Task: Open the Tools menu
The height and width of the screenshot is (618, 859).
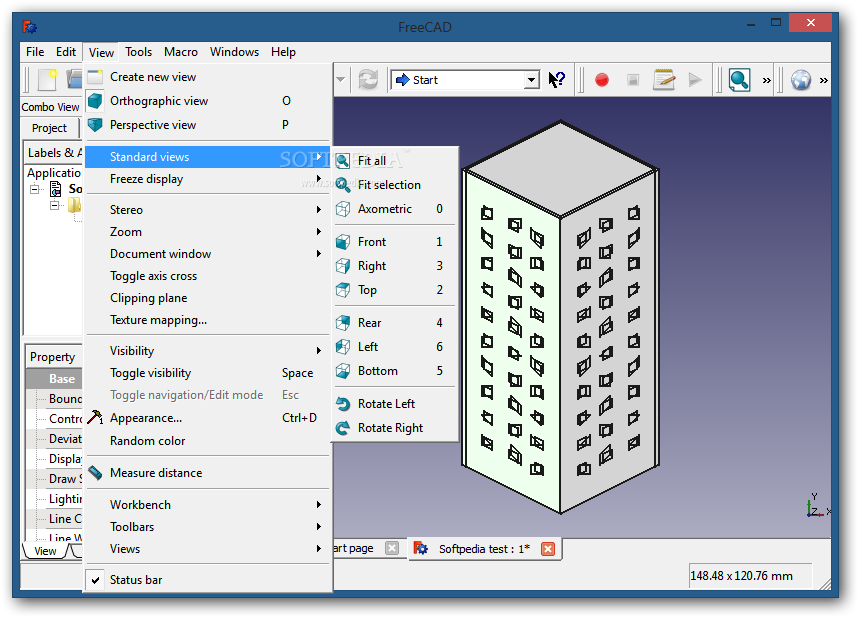Action: pos(139,52)
